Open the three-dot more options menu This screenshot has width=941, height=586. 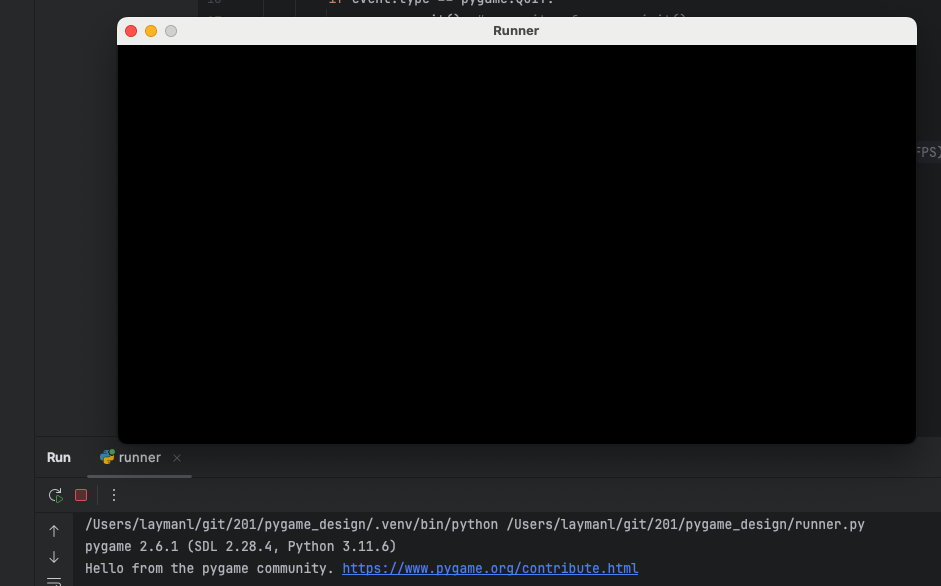[113, 495]
